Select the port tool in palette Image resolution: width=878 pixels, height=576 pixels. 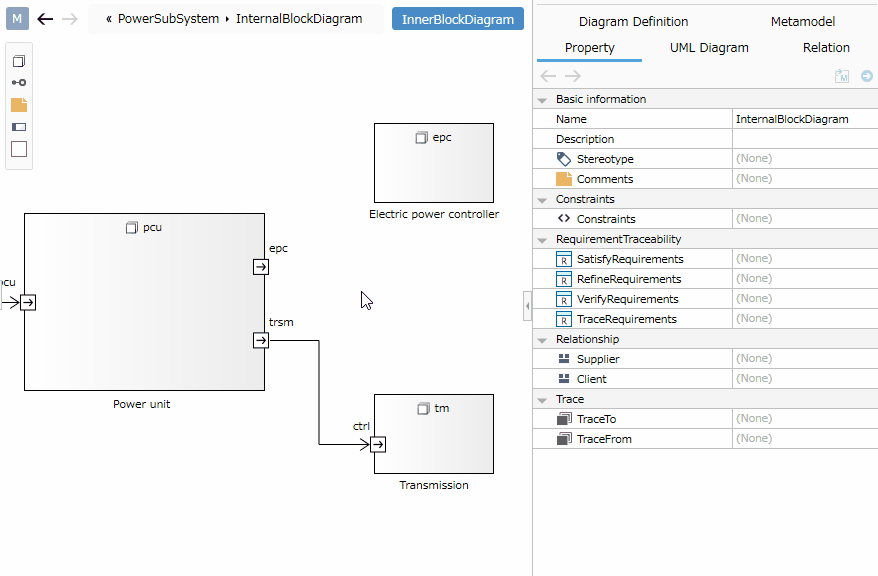tap(19, 127)
